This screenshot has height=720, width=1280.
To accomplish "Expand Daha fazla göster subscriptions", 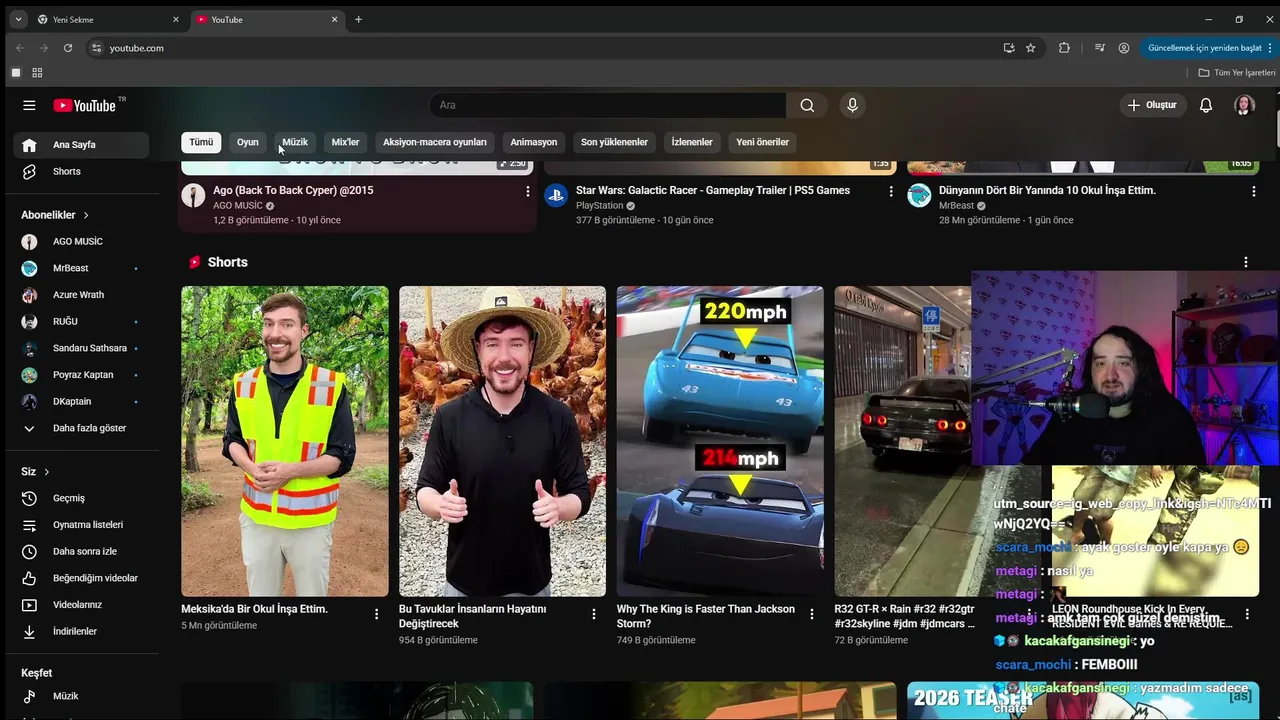I will coord(81,428).
